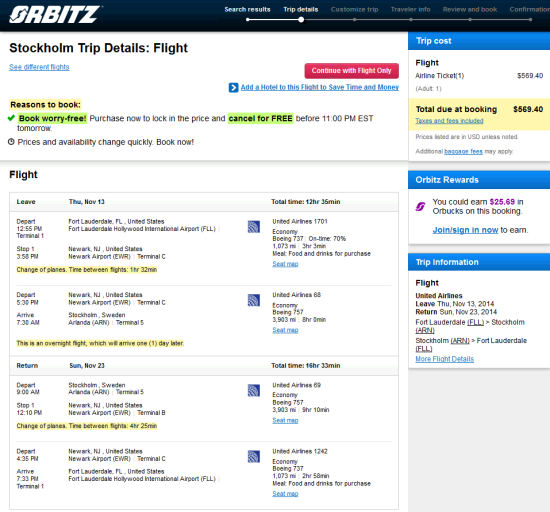Viewport: 550px width, 512px height.
Task: Open the Taxes and fees included link
Action: [x=449, y=121]
